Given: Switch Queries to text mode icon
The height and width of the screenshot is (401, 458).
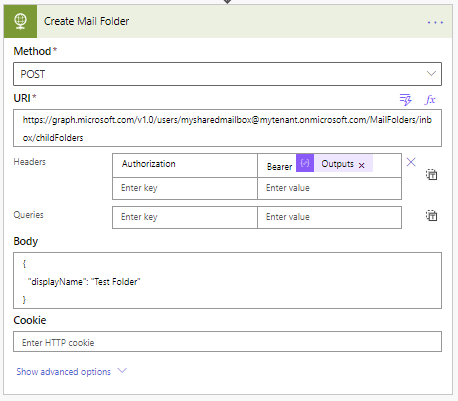Looking at the screenshot, I should click(x=432, y=216).
